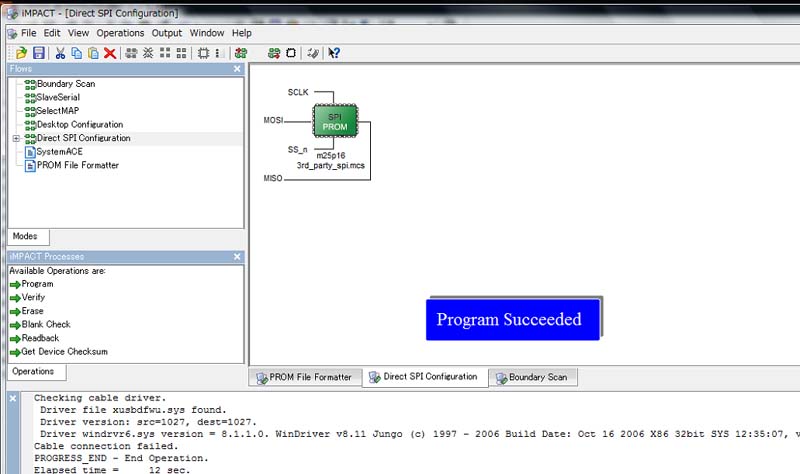Click the solid four-squares toolbar icon
800x474 pixels.
(x=165, y=53)
